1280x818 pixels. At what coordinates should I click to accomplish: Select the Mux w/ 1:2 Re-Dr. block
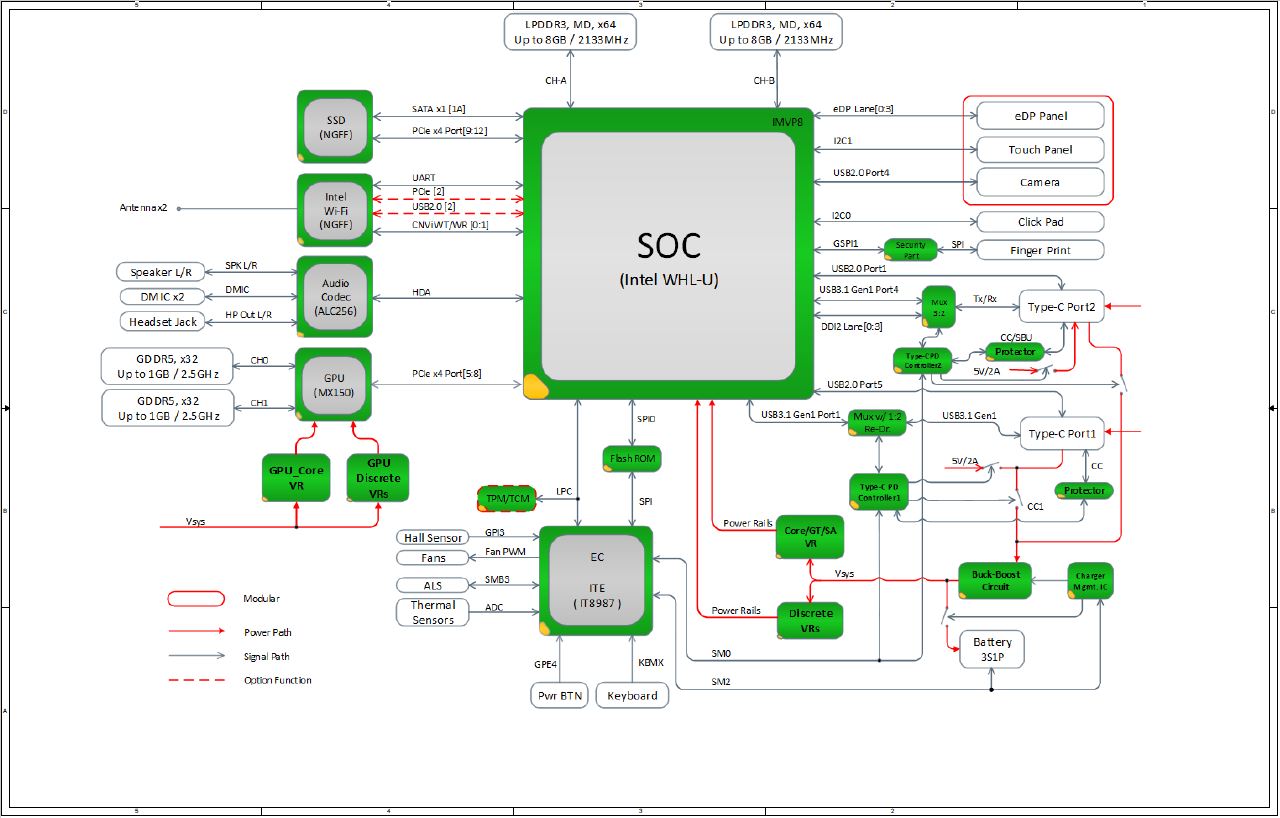tap(878, 421)
